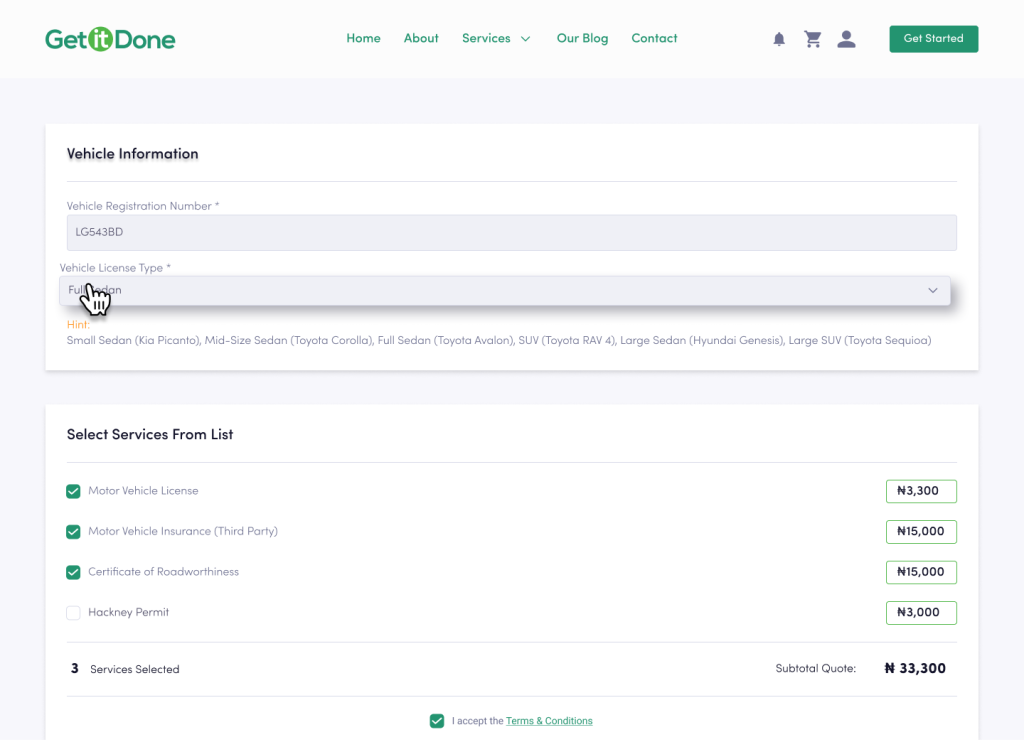The width and height of the screenshot is (1024, 742).
Task: Toggle the accept Terms & Conditions checkbox
Action: 437,721
